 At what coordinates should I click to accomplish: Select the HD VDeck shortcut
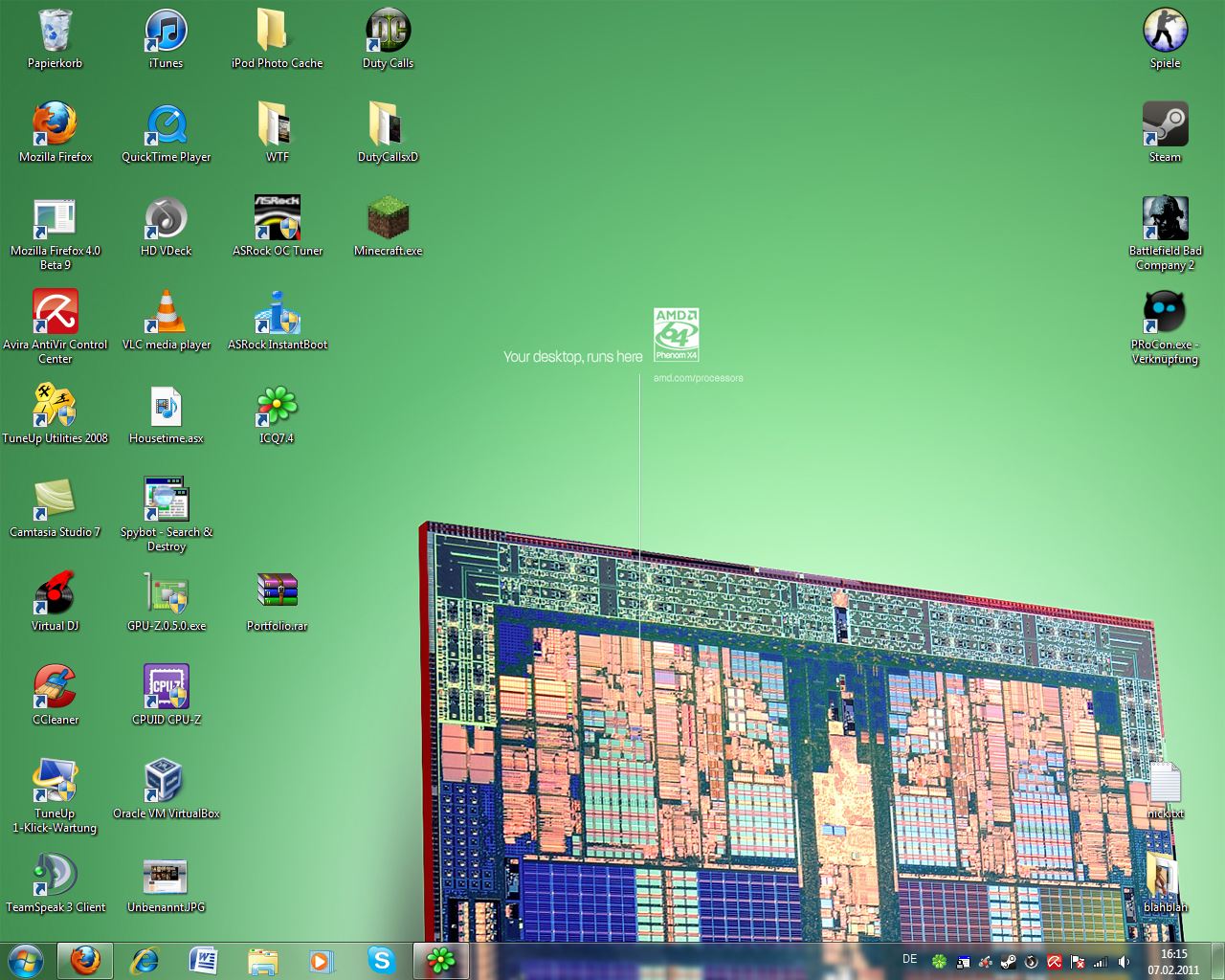[166, 228]
